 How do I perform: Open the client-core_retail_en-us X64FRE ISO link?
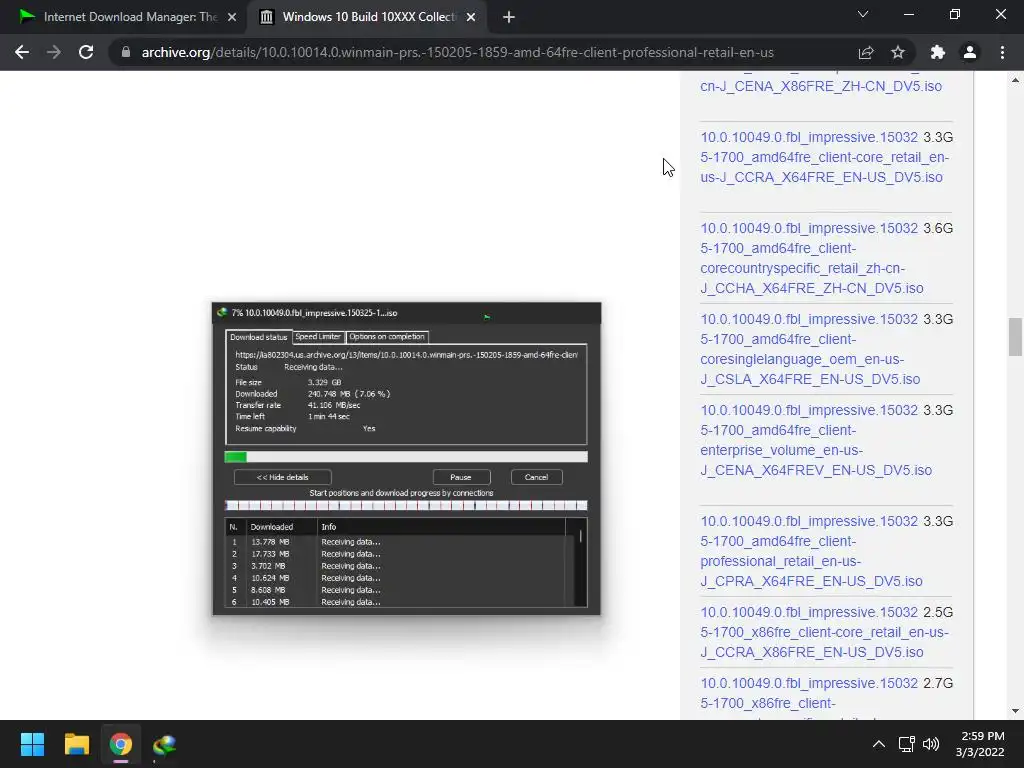[x=824, y=157]
